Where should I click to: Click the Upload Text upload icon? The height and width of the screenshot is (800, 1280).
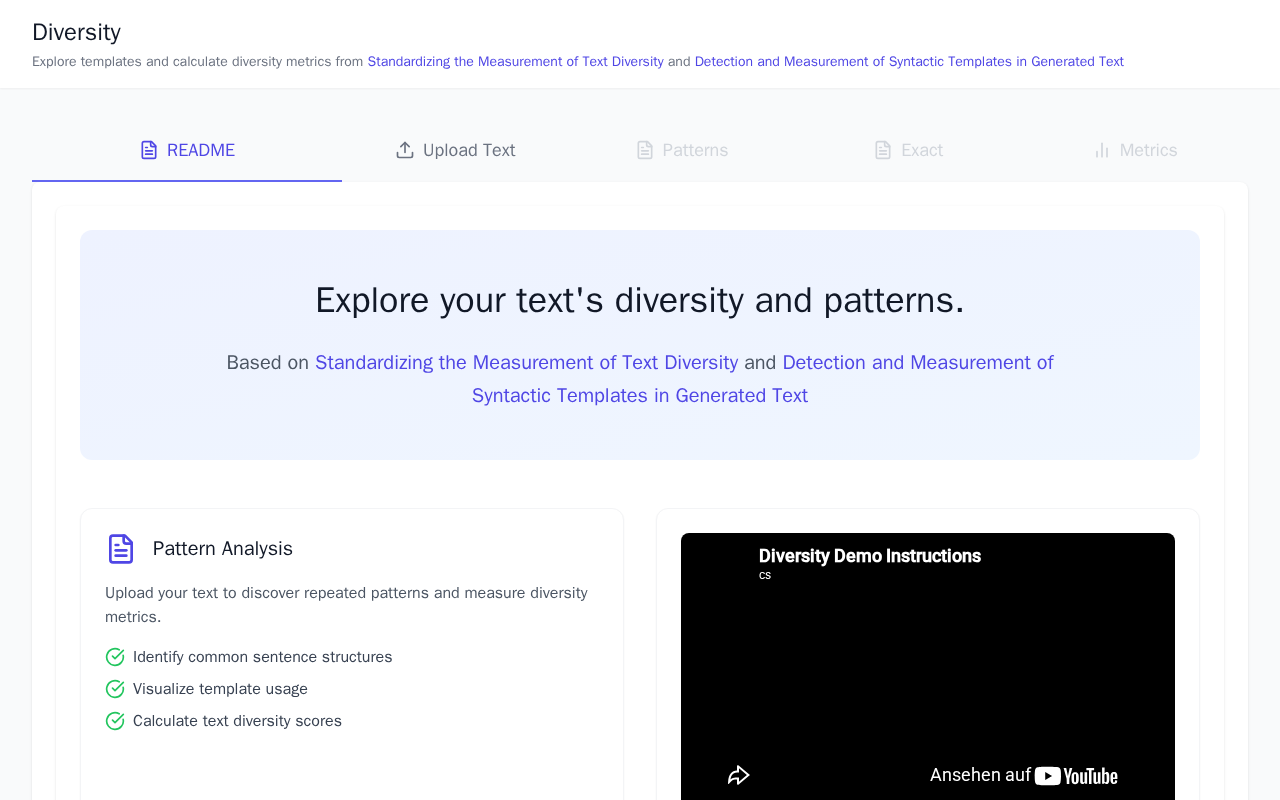405,150
